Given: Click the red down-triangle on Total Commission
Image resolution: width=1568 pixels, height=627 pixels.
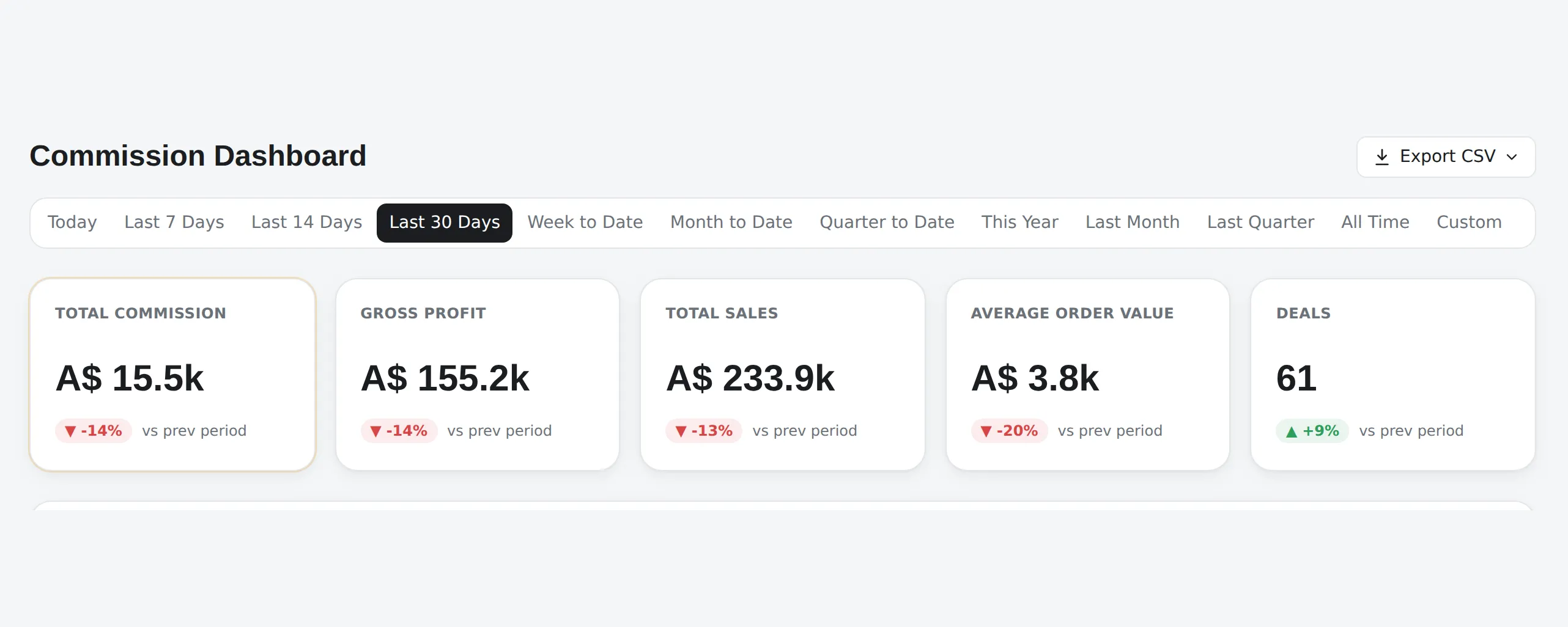Looking at the screenshot, I should point(70,431).
